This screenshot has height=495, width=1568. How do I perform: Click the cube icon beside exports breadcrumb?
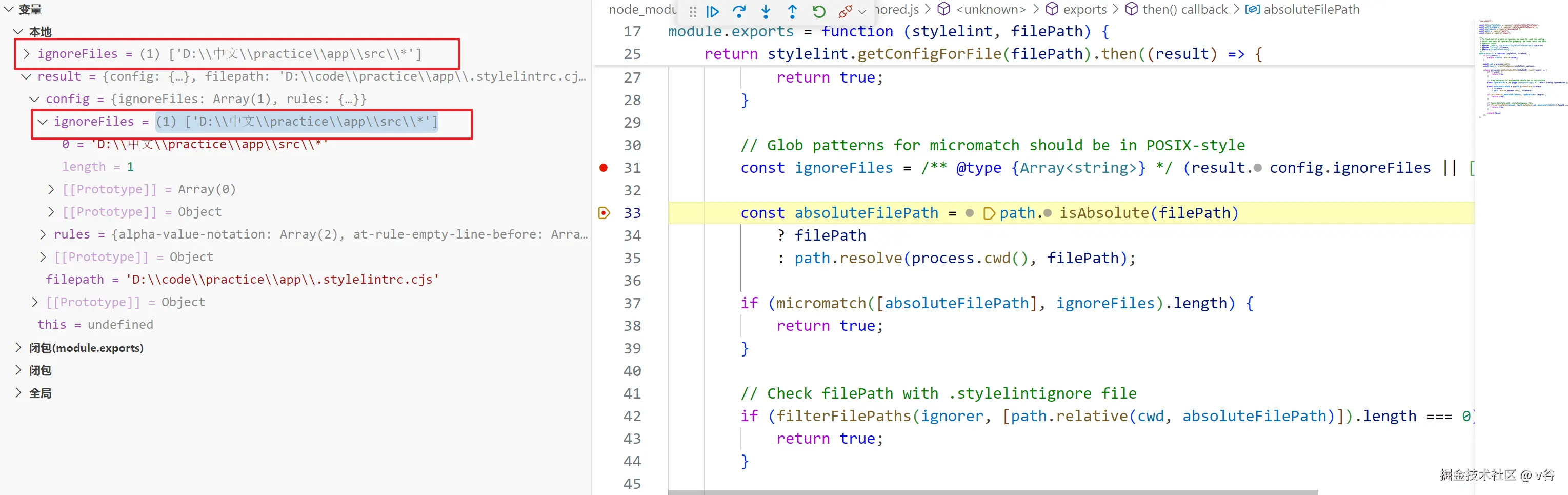click(1052, 9)
